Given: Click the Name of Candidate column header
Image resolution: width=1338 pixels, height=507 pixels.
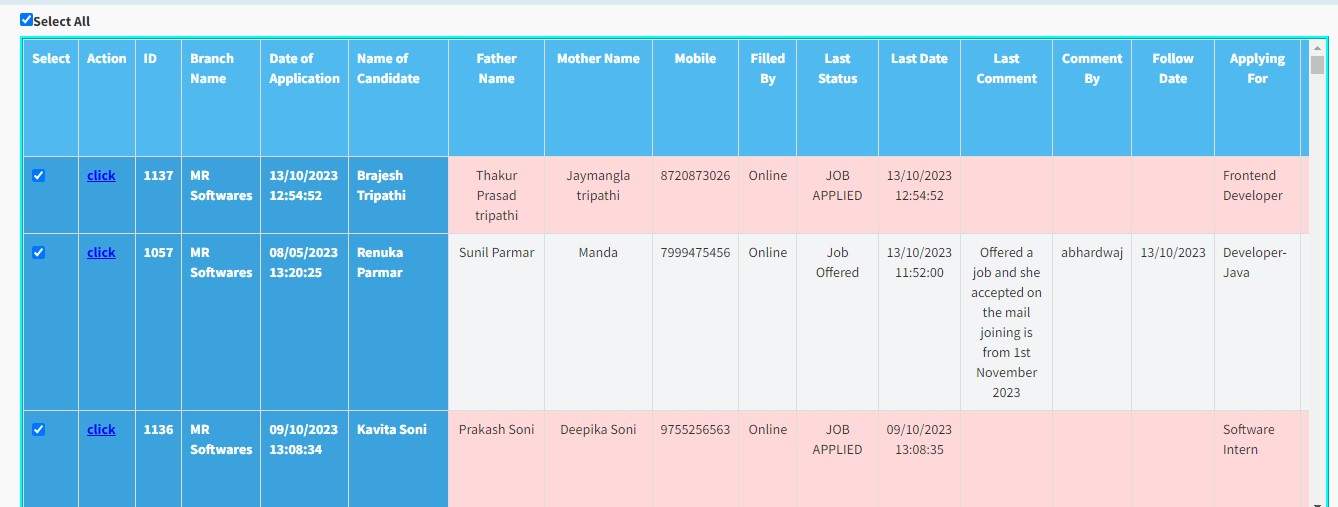Looking at the screenshot, I should coord(388,69).
